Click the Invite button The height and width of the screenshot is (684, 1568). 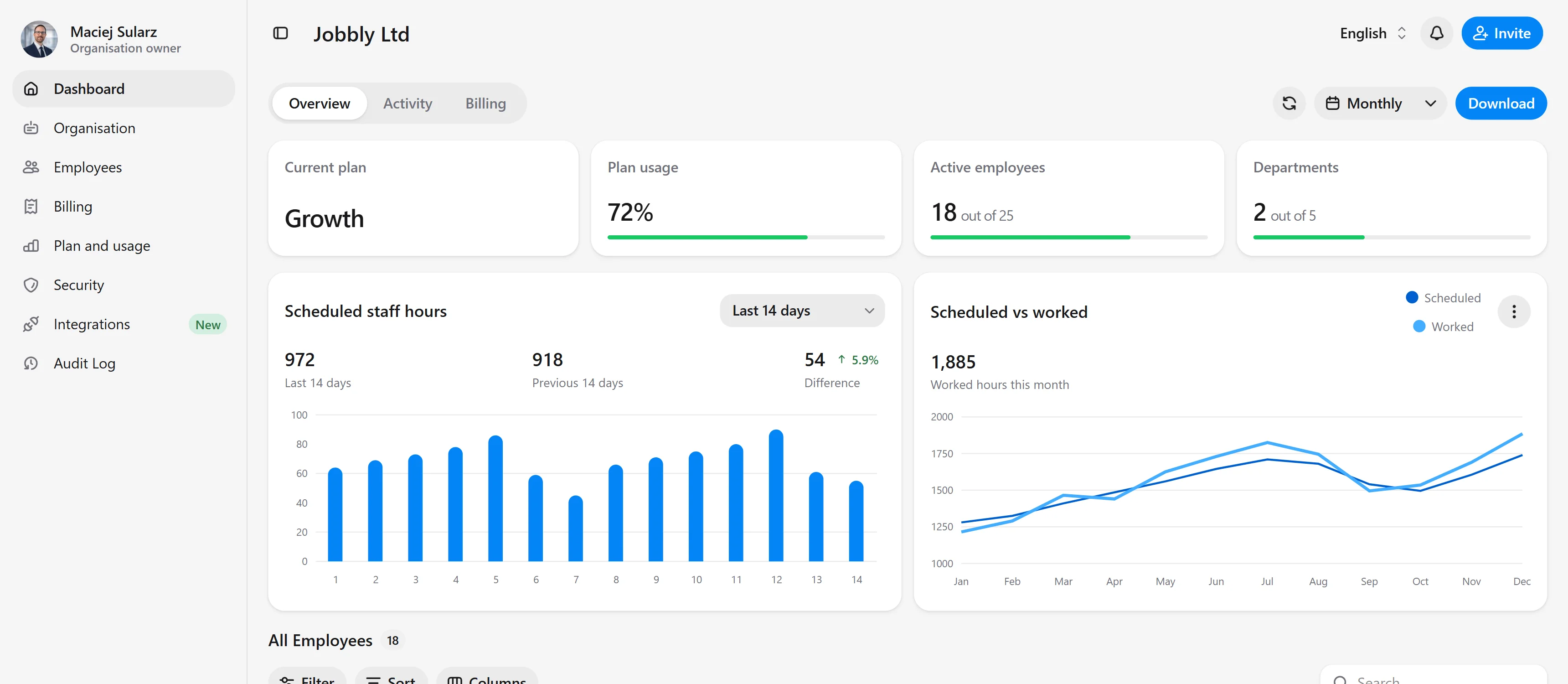1501,33
